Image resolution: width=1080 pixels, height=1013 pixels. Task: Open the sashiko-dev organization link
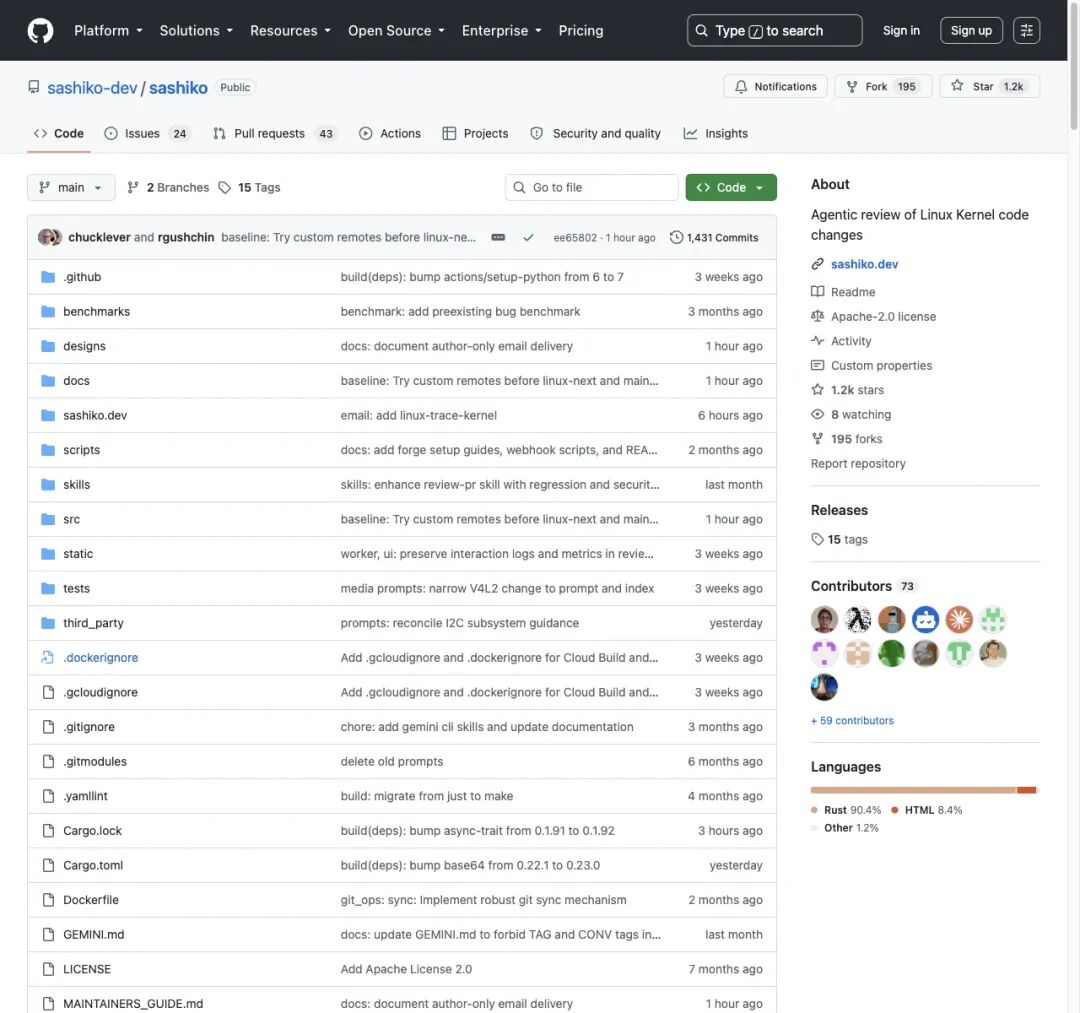pos(92,87)
